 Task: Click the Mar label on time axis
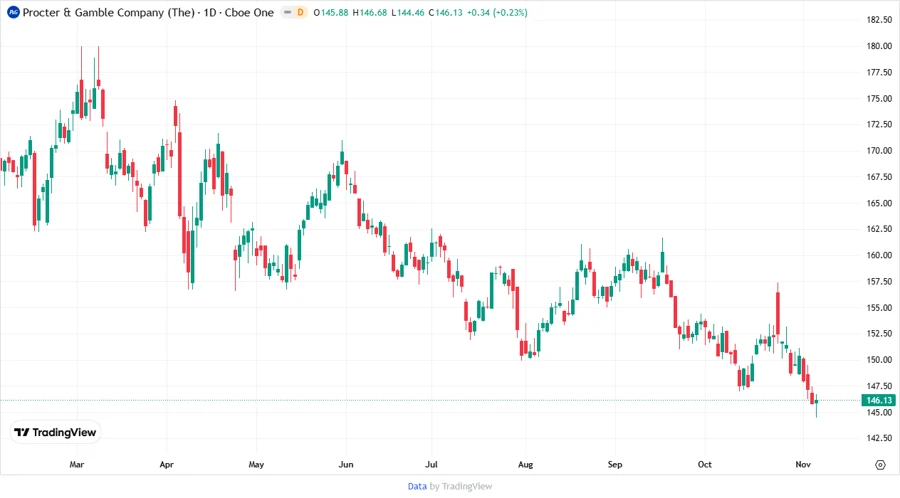click(76, 464)
